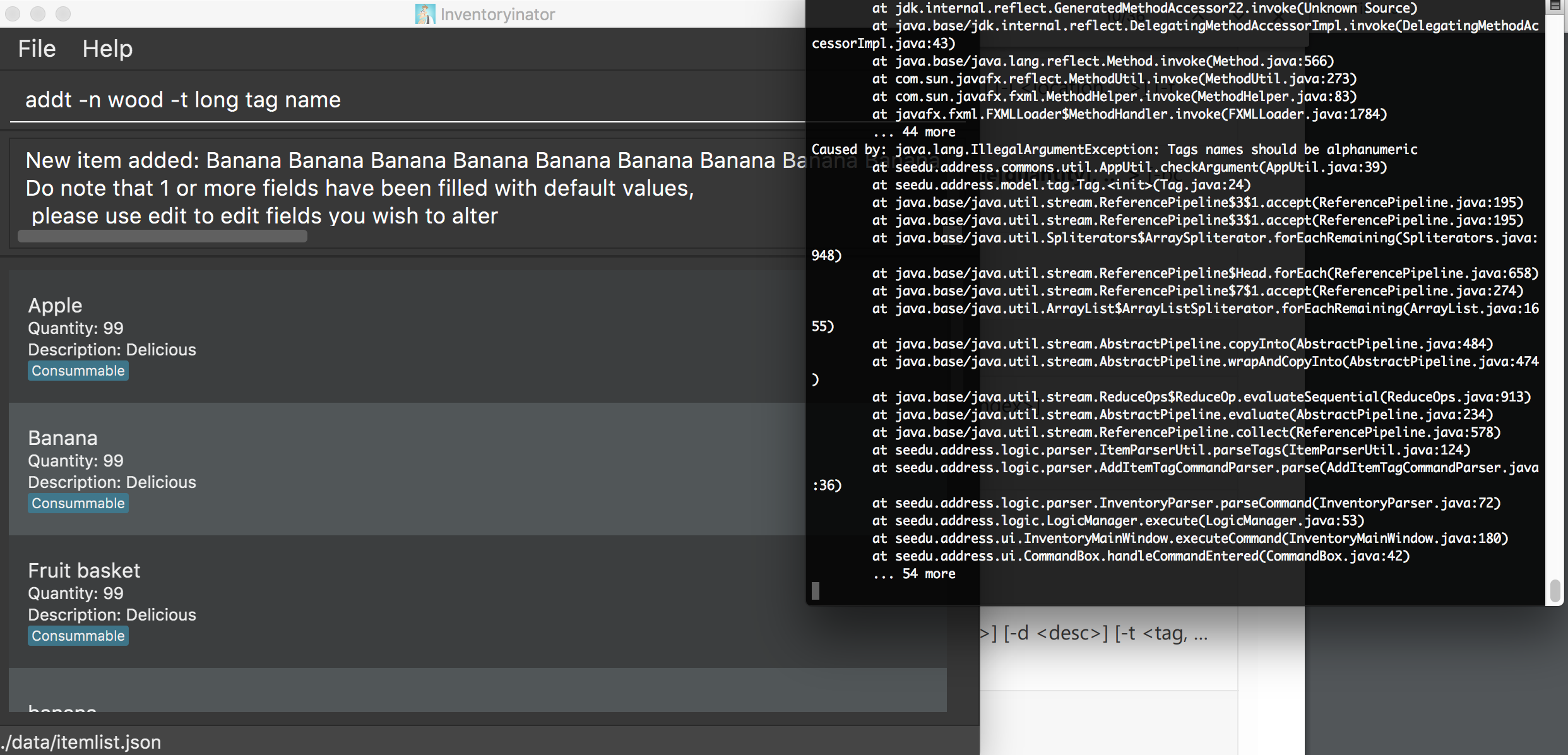Click the "New item added" result message box

(404, 188)
